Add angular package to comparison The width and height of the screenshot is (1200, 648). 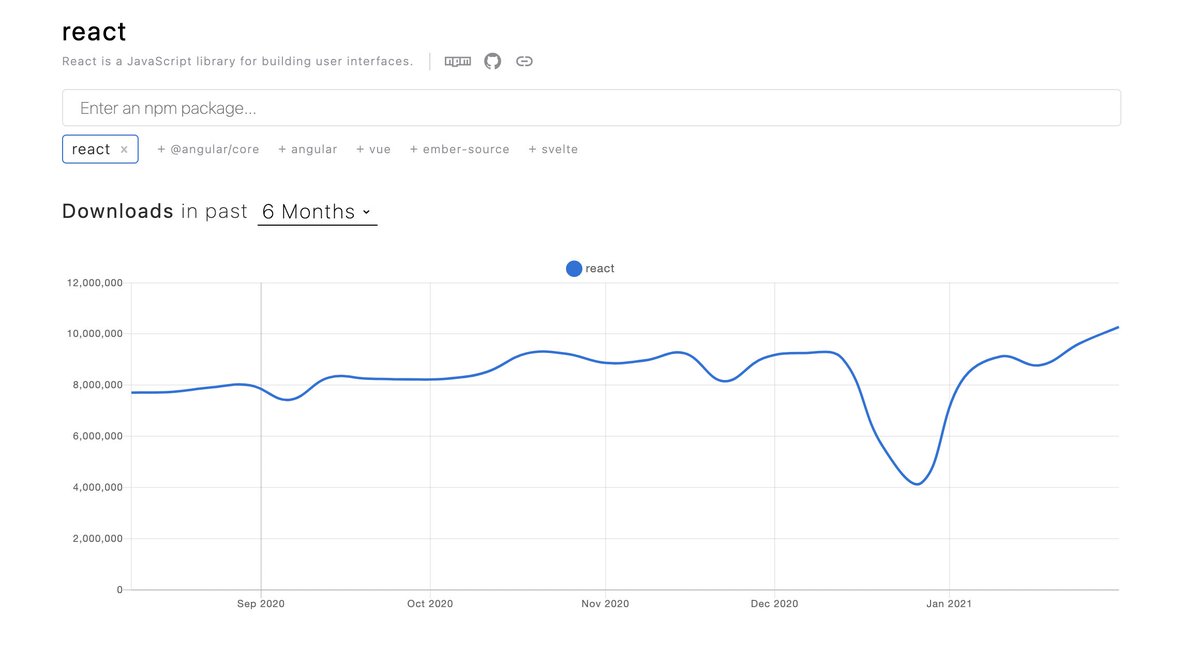[x=308, y=149]
